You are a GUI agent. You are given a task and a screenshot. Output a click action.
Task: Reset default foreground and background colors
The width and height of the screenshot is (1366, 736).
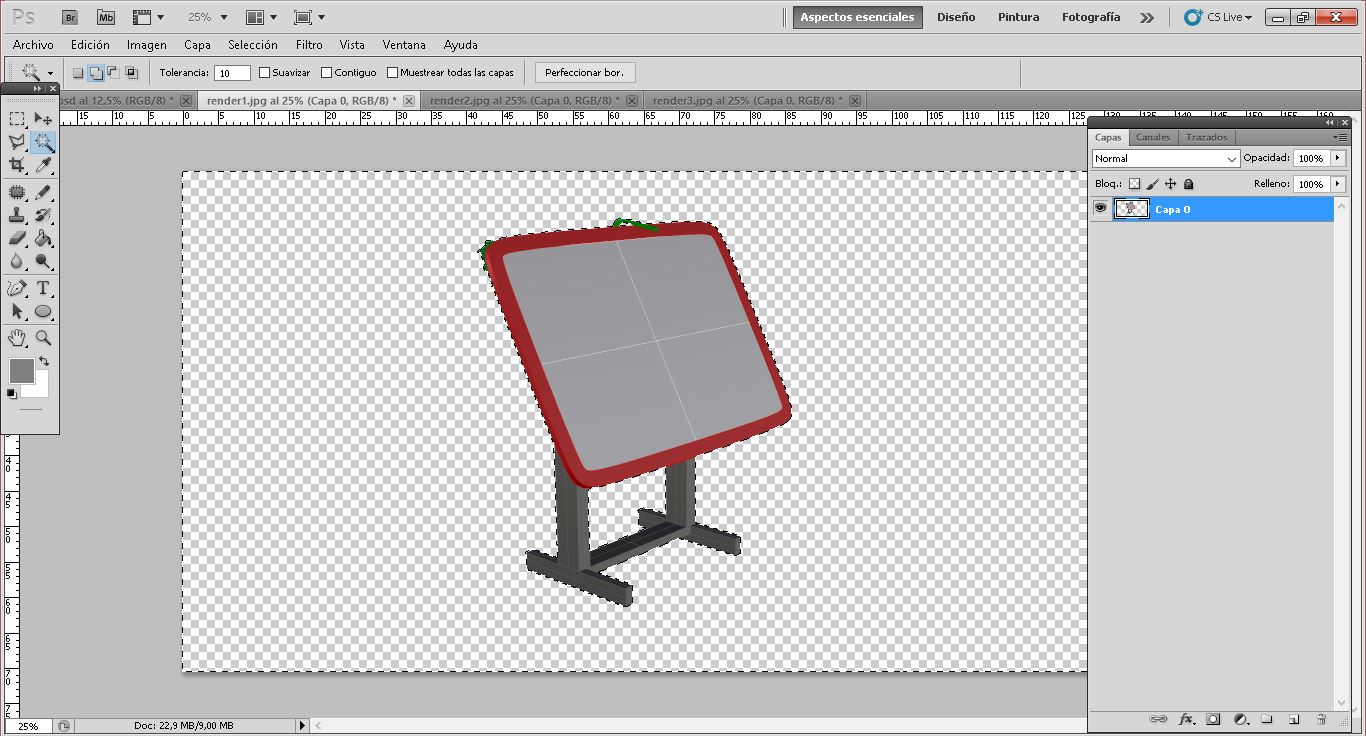[12, 394]
